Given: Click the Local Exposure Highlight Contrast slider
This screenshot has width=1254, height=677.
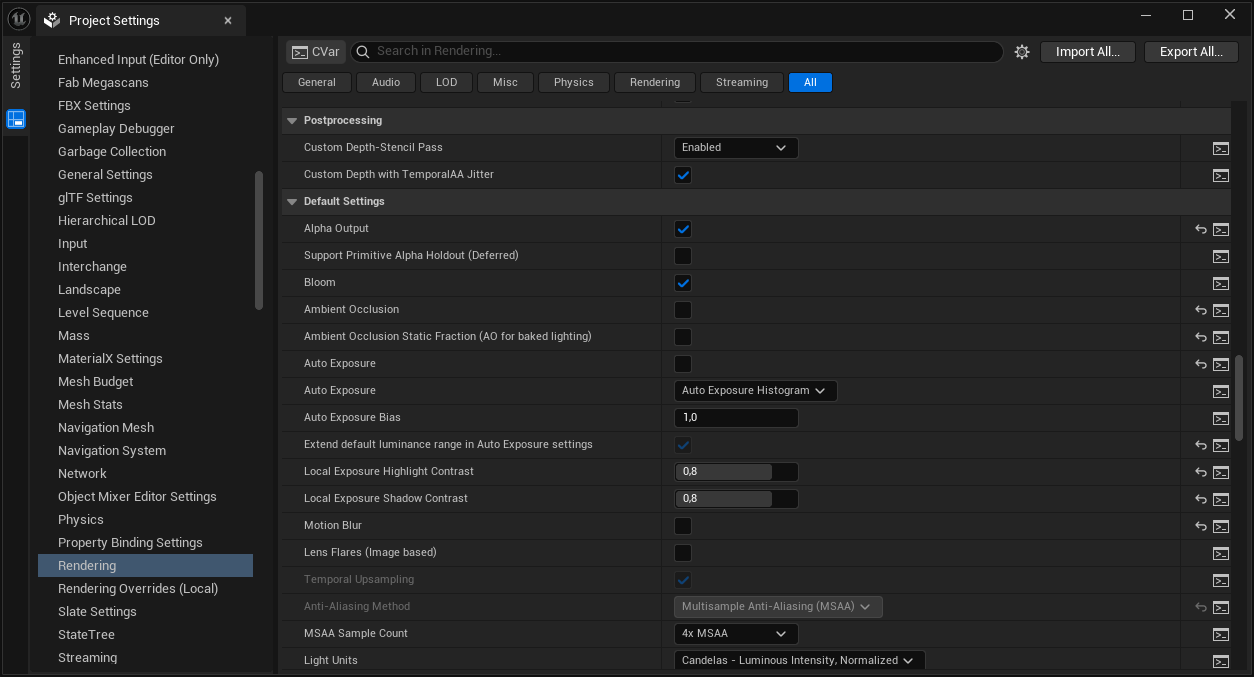Looking at the screenshot, I should pos(736,472).
